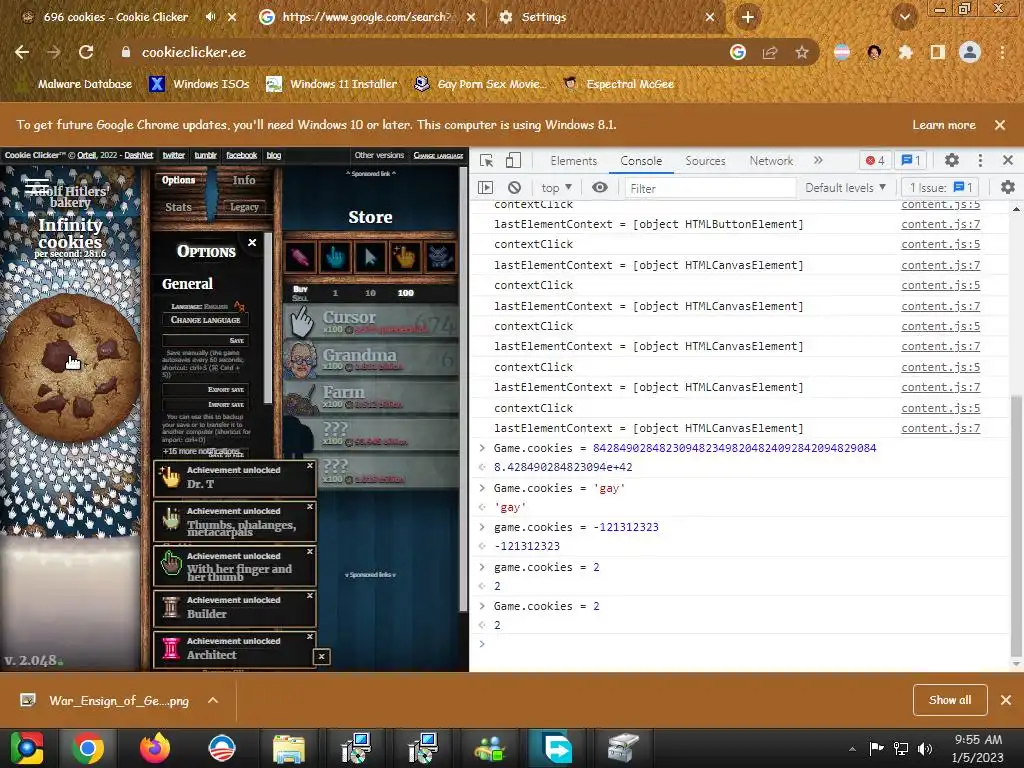Expand the Game.cookies = 'gay' console entry
The width and height of the screenshot is (1024, 768).
[x=483, y=488]
